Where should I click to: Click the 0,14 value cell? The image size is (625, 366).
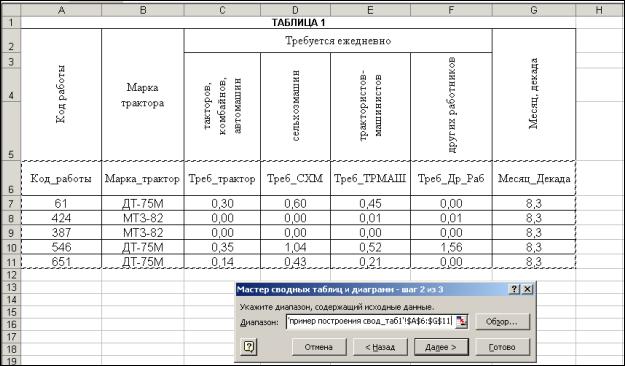point(222,262)
